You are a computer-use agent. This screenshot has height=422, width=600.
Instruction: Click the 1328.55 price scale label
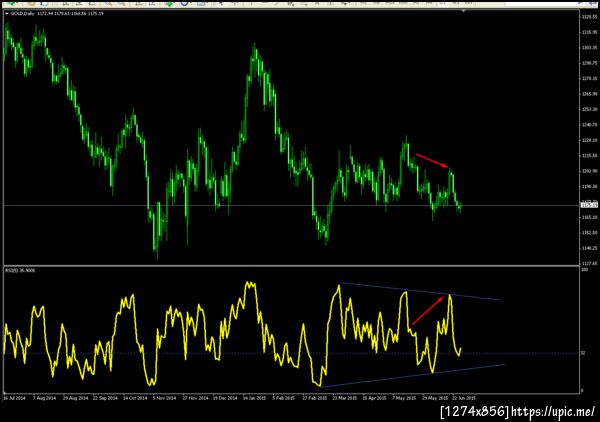pos(589,17)
